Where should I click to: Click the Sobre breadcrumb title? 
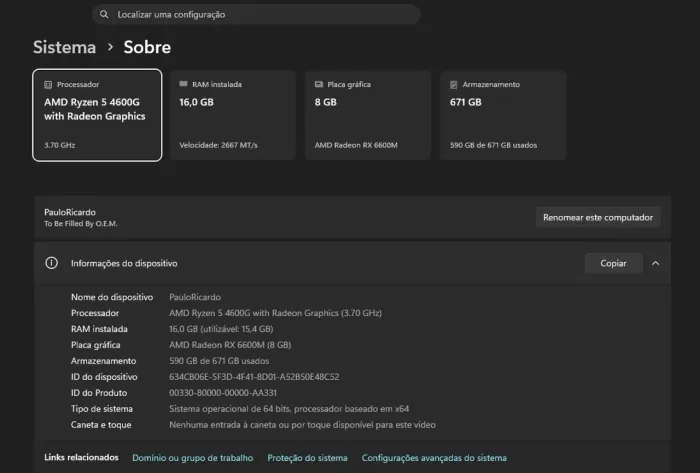tap(147, 47)
